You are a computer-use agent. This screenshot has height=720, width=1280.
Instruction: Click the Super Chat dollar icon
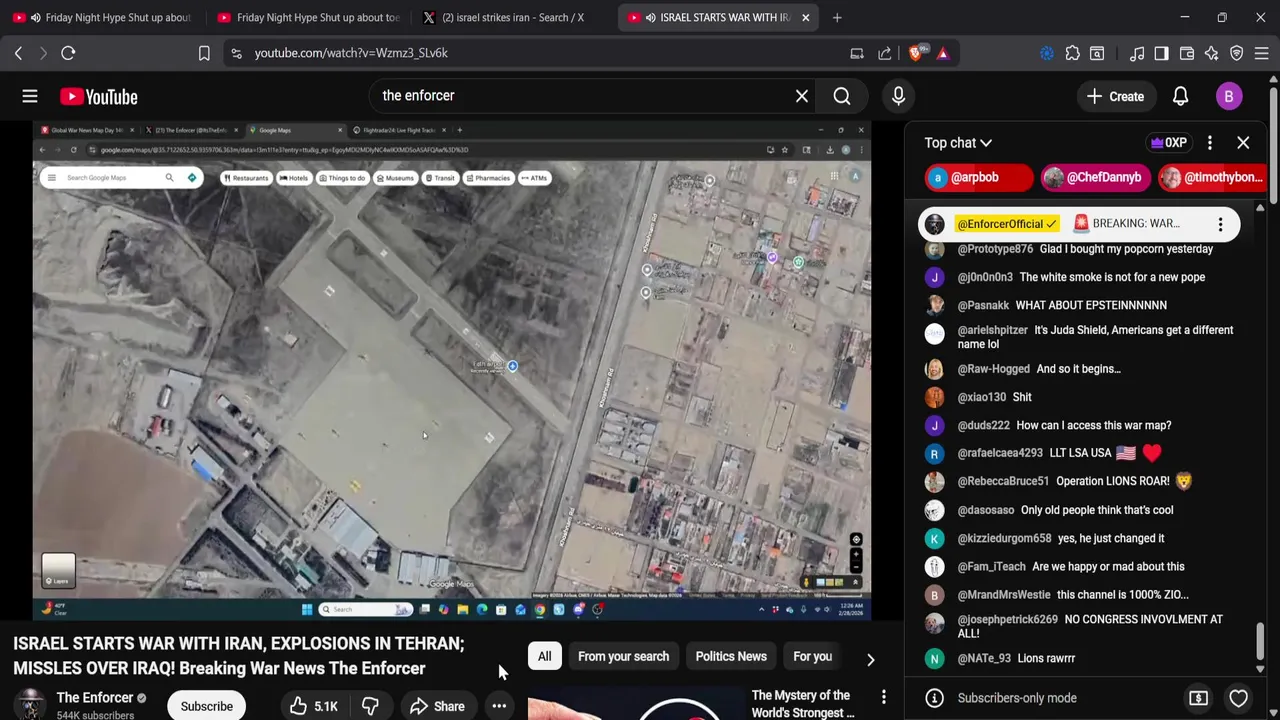(x=1198, y=698)
